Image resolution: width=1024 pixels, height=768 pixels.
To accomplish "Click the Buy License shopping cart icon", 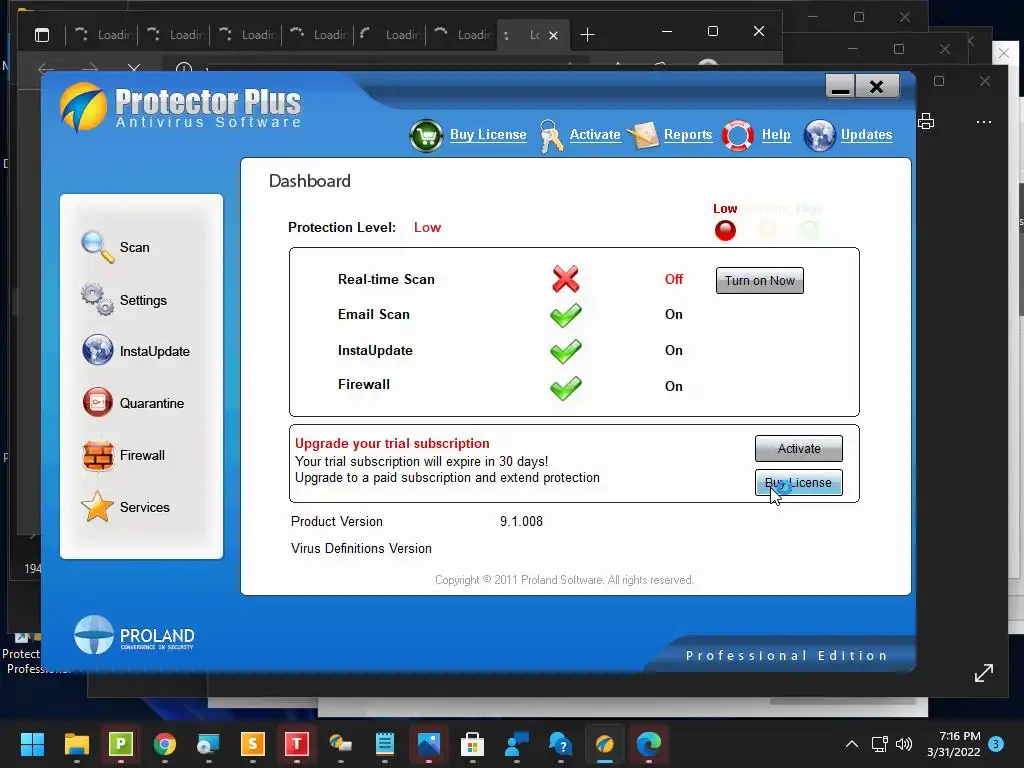I will click(x=426, y=135).
